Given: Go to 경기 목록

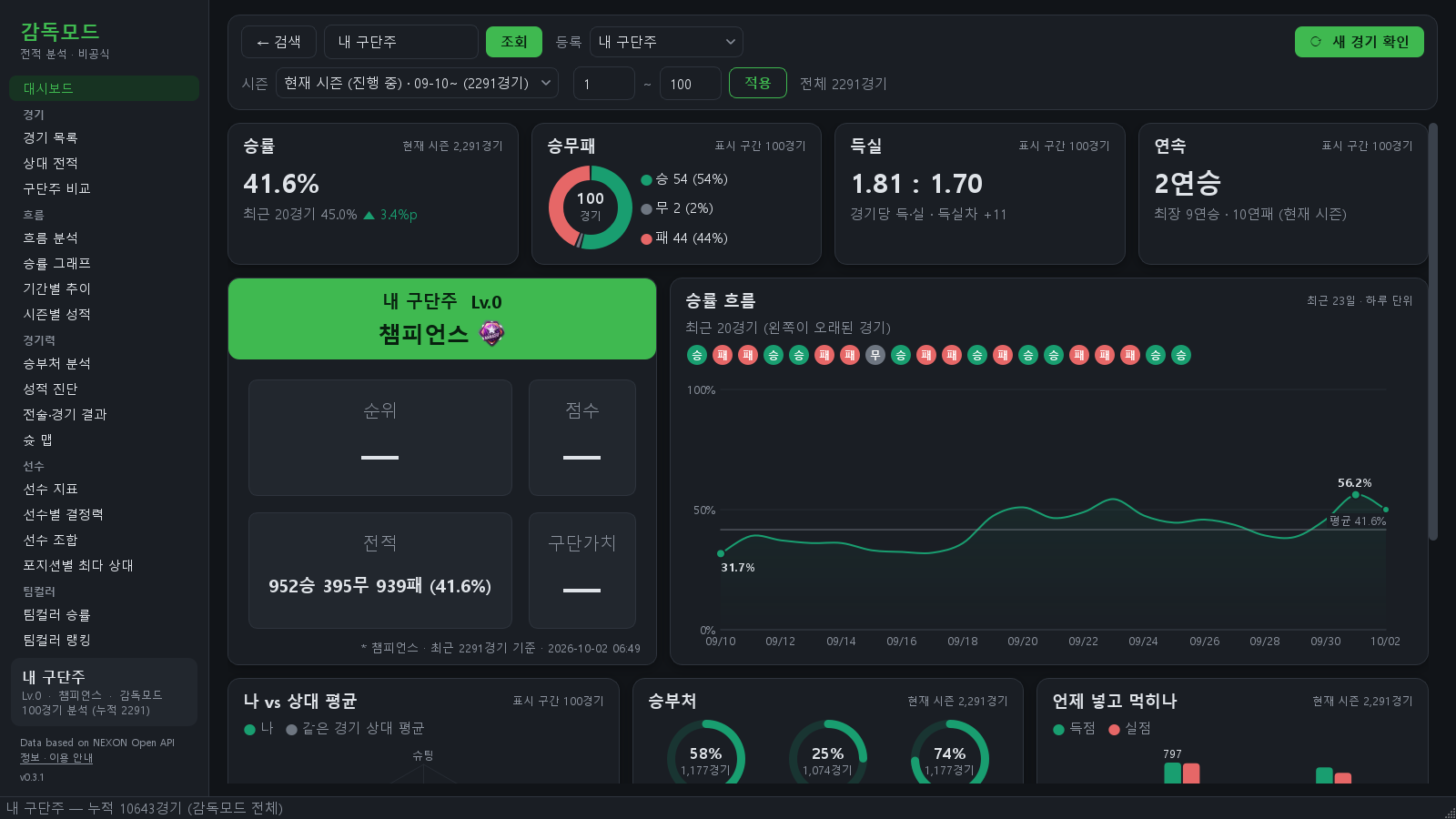Looking at the screenshot, I should pos(104,137).
